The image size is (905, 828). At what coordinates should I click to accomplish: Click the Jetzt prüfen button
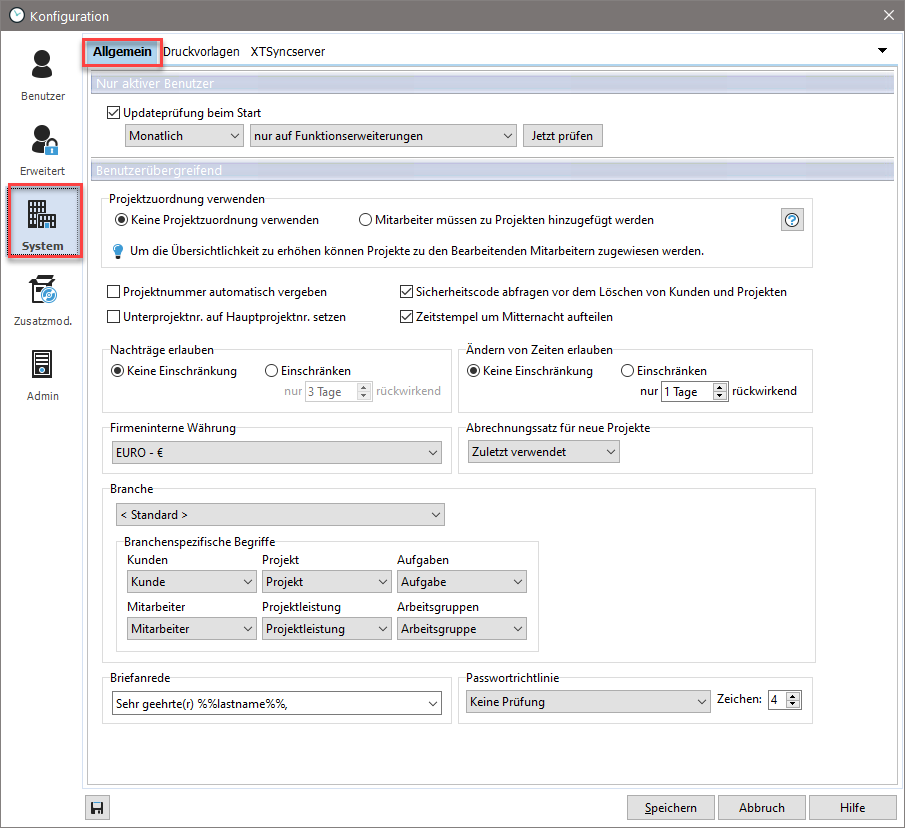(562, 135)
